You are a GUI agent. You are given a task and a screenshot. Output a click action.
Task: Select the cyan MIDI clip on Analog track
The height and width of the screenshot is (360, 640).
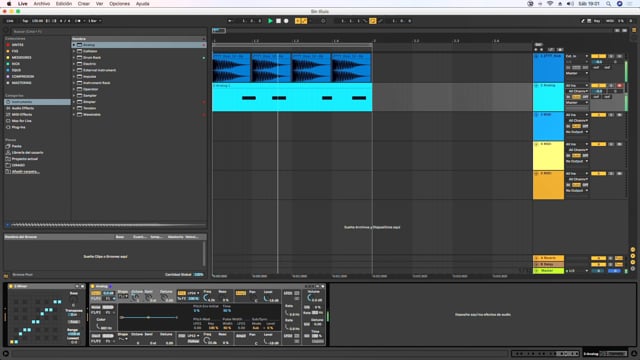292,97
